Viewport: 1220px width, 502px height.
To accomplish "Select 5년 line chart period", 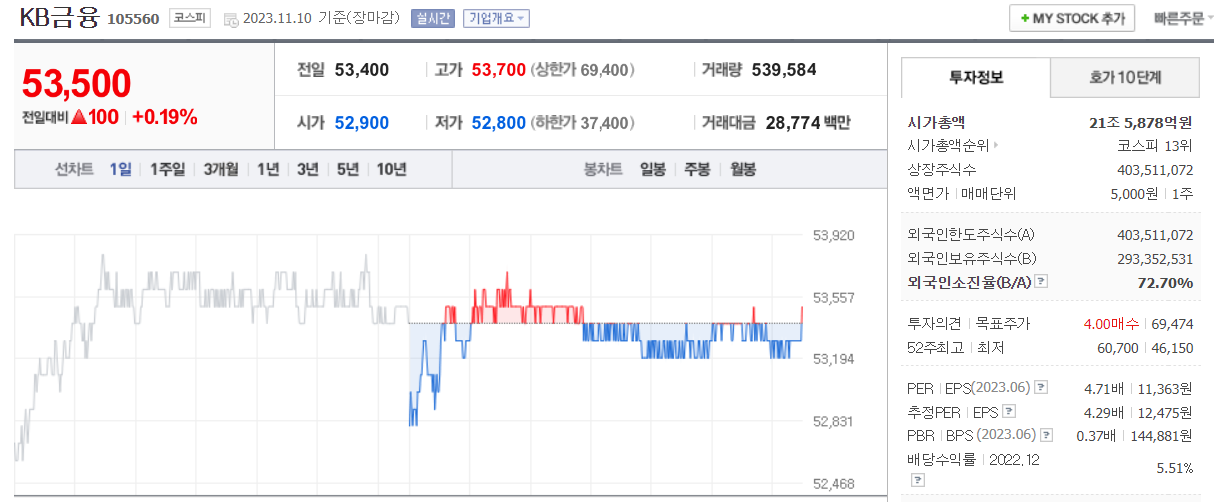I will click(x=348, y=169).
